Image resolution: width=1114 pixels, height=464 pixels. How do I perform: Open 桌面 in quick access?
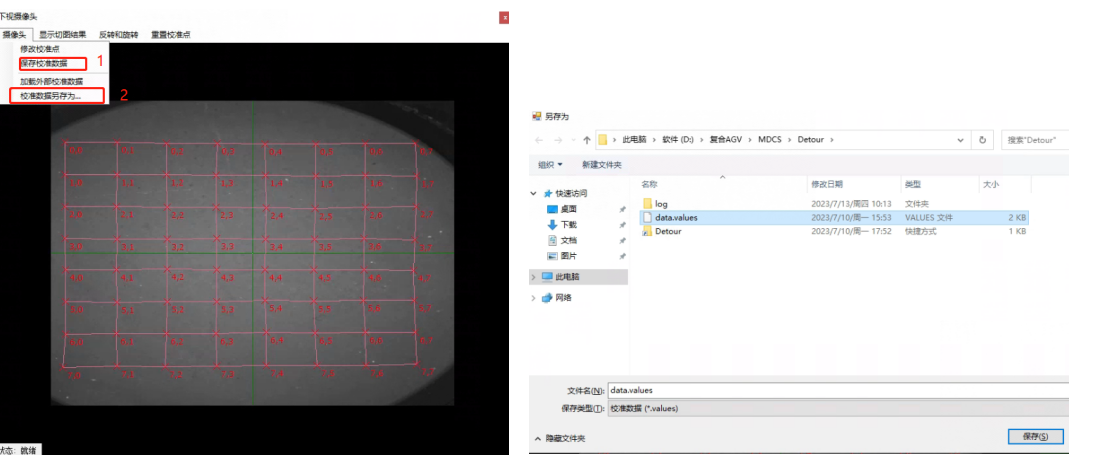point(568,210)
